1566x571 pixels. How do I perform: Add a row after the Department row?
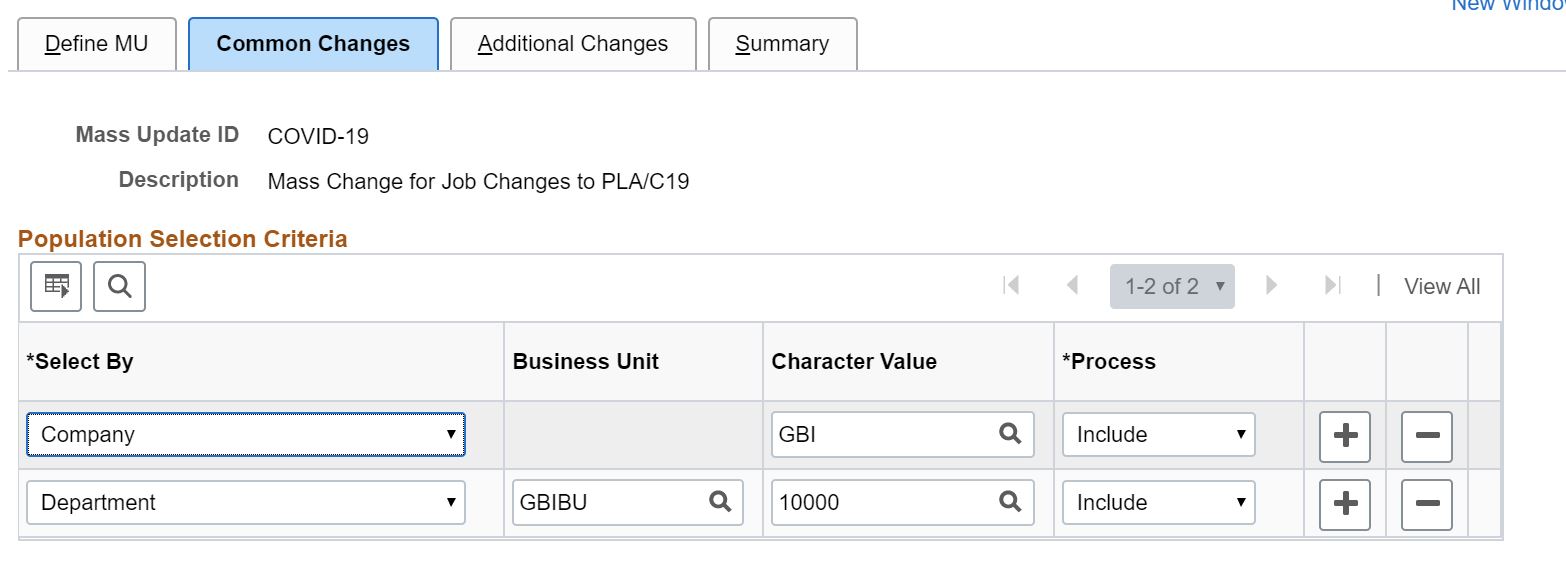tap(1345, 504)
